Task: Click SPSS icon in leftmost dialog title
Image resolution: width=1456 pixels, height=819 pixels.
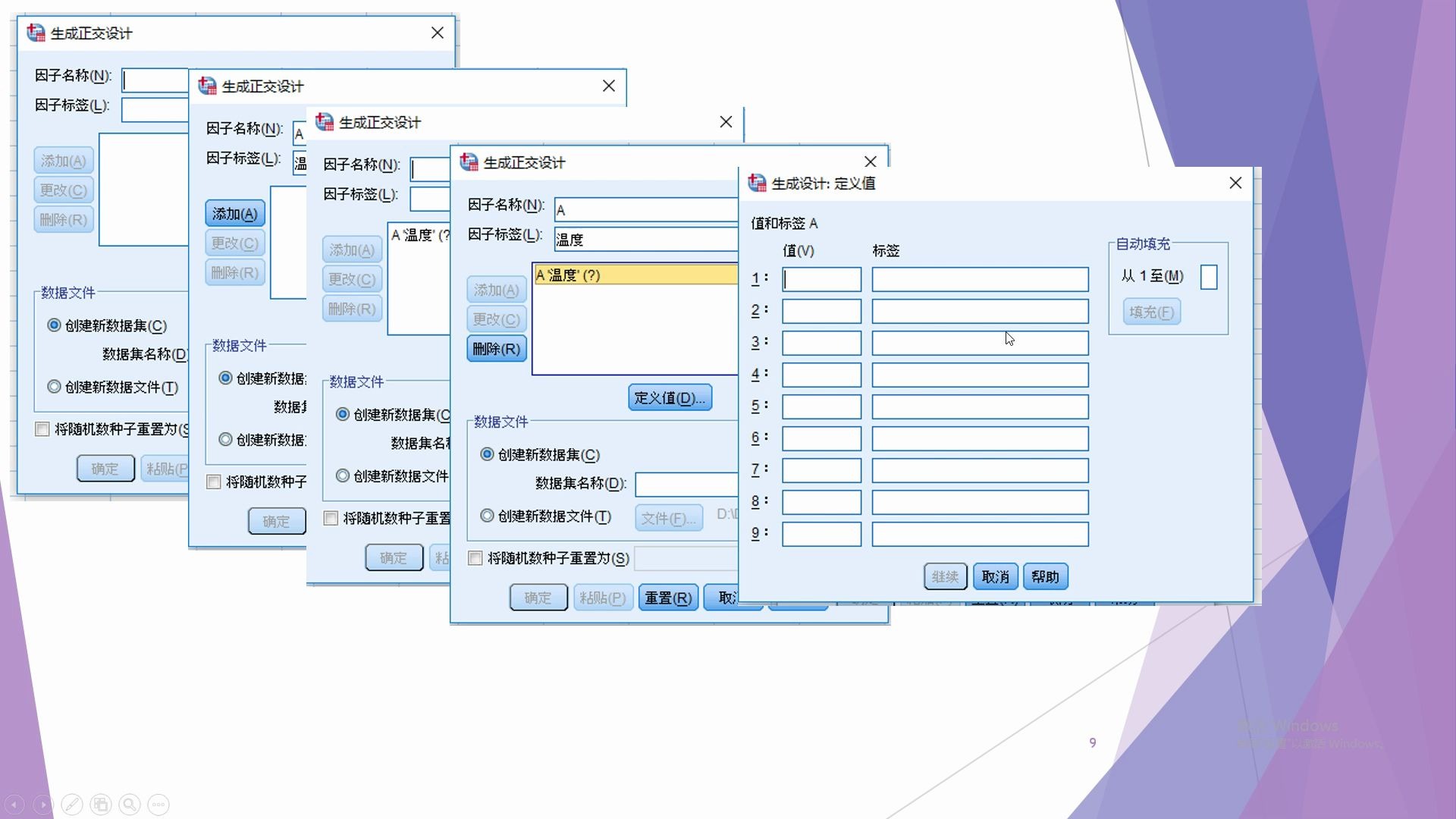Action: 36,33
